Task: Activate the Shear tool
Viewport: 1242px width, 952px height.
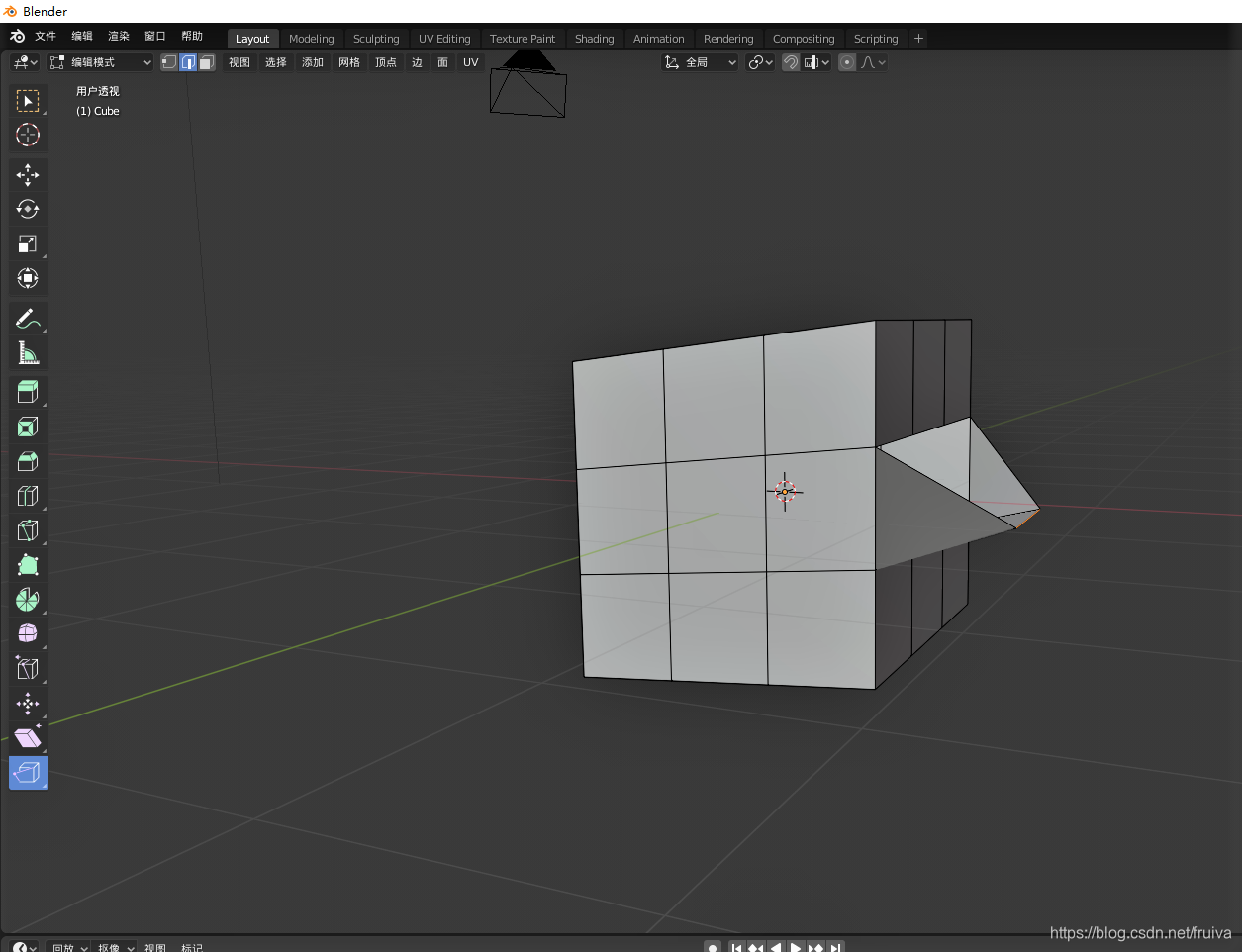Action: [28, 738]
